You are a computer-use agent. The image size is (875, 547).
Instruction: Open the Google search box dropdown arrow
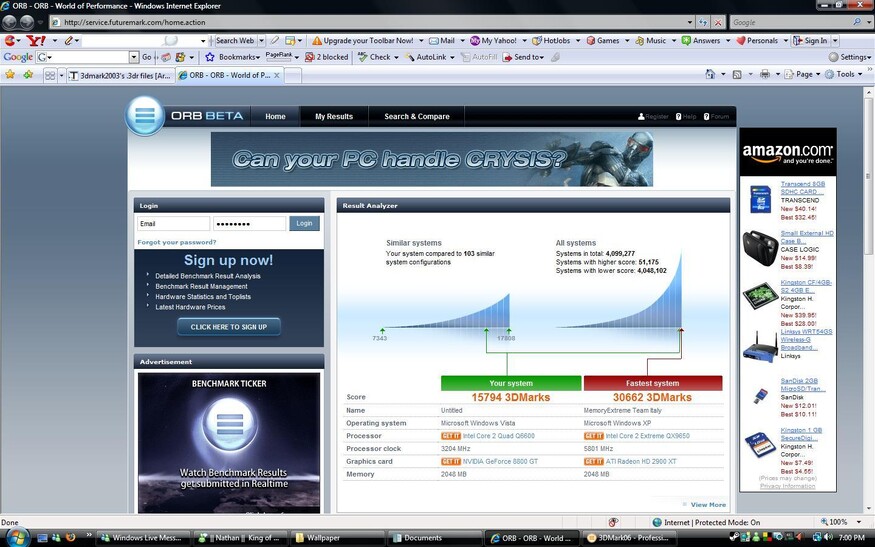(x=133, y=57)
